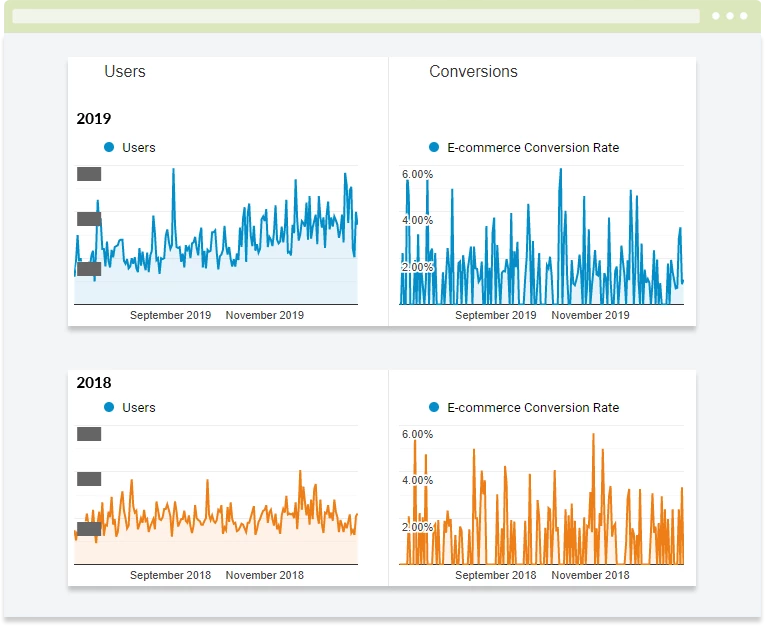Click 'September 2018' under the Users chart
The height and width of the screenshot is (626, 765).
(170, 575)
